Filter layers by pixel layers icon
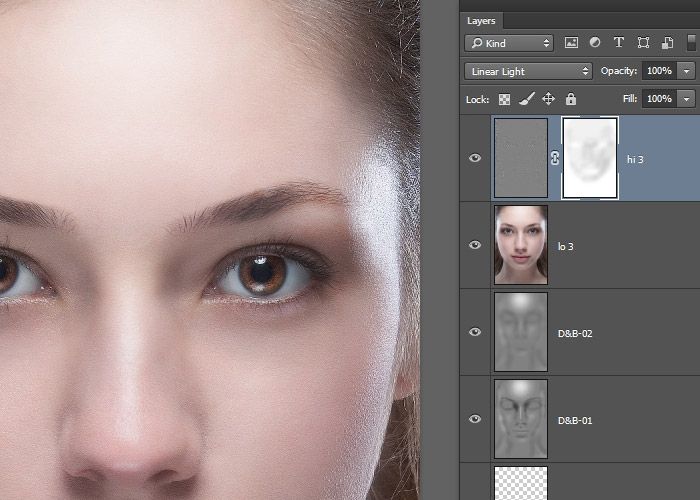700x500 pixels. click(571, 43)
